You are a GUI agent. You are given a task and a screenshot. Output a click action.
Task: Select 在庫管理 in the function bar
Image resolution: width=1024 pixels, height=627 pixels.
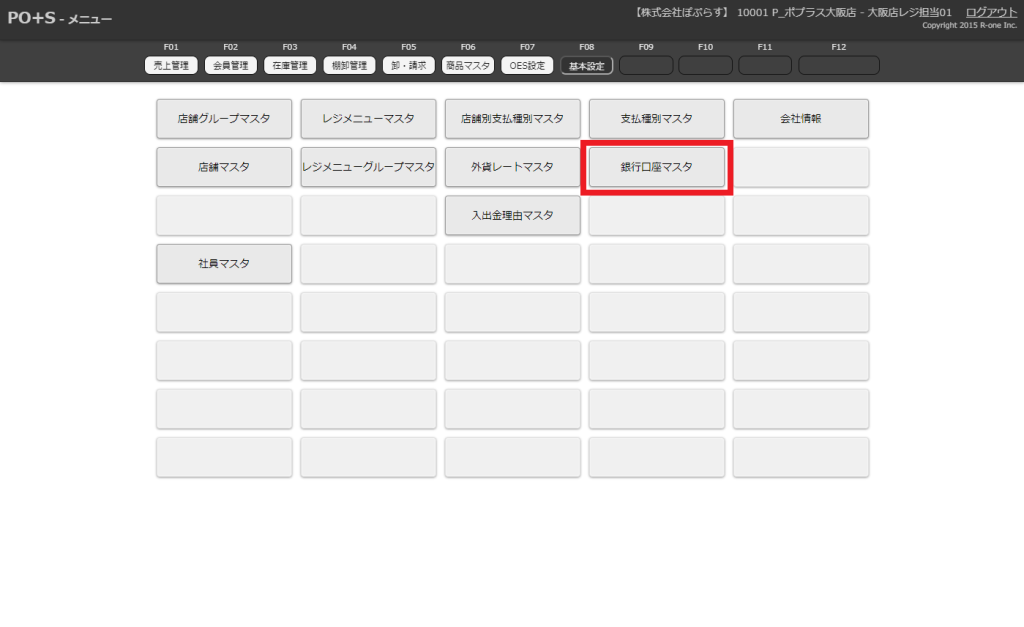[x=290, y=66]
